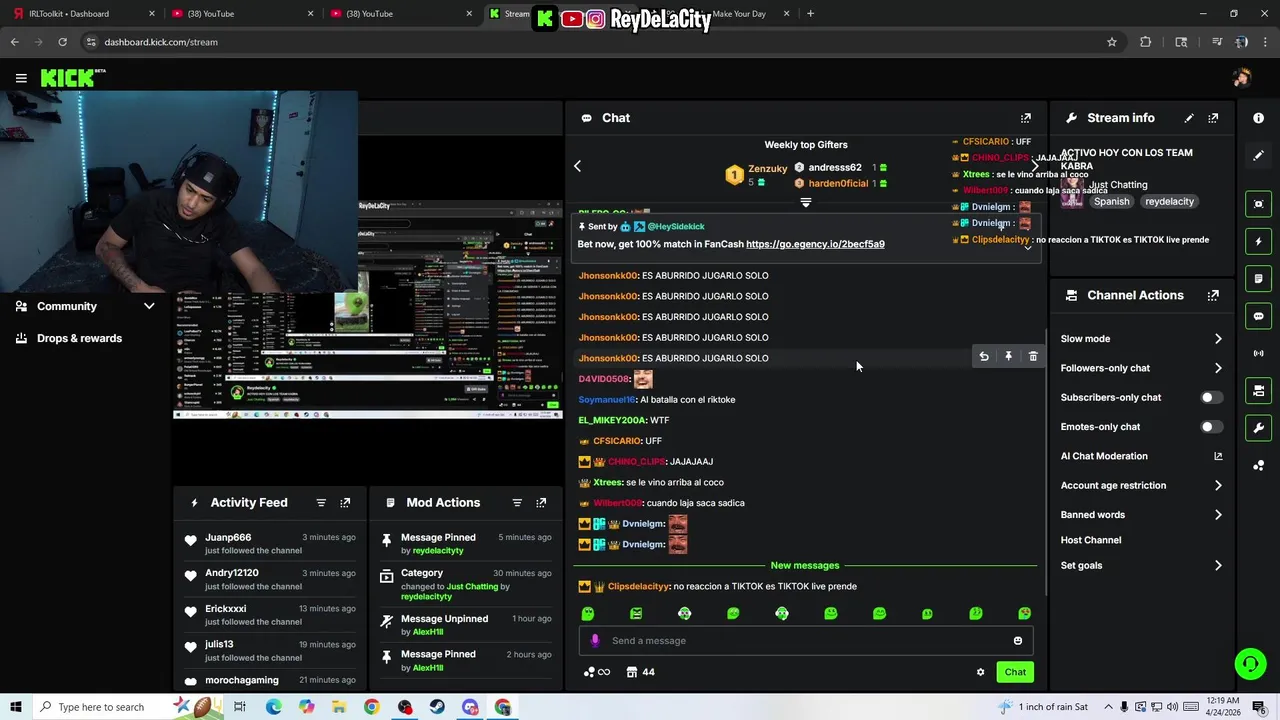Click the lightning bolt icon in right sidebar
This screenshot has width=1280, height=720.
point(1258,241)
